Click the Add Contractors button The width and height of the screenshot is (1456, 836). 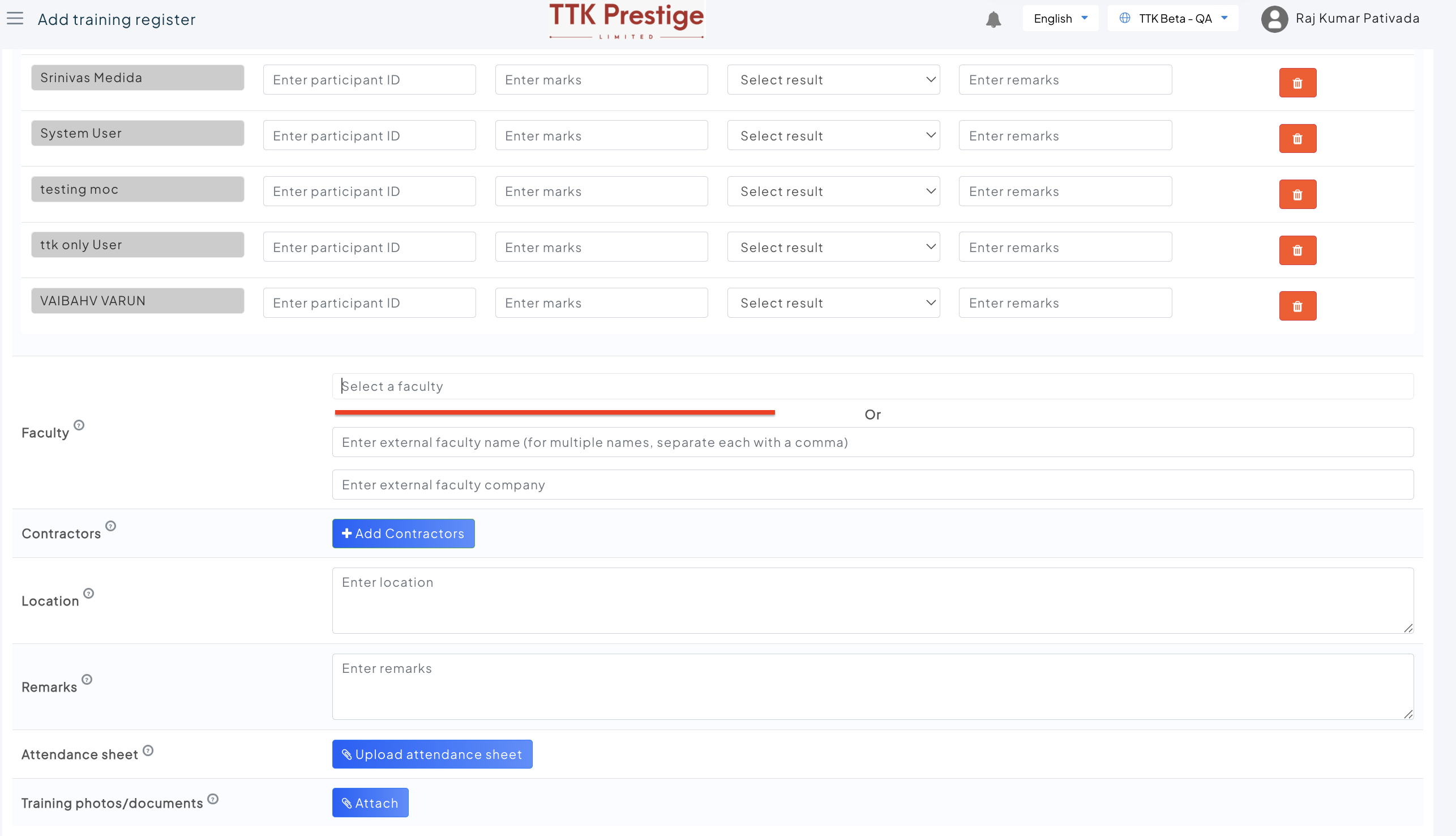(403, 534)
